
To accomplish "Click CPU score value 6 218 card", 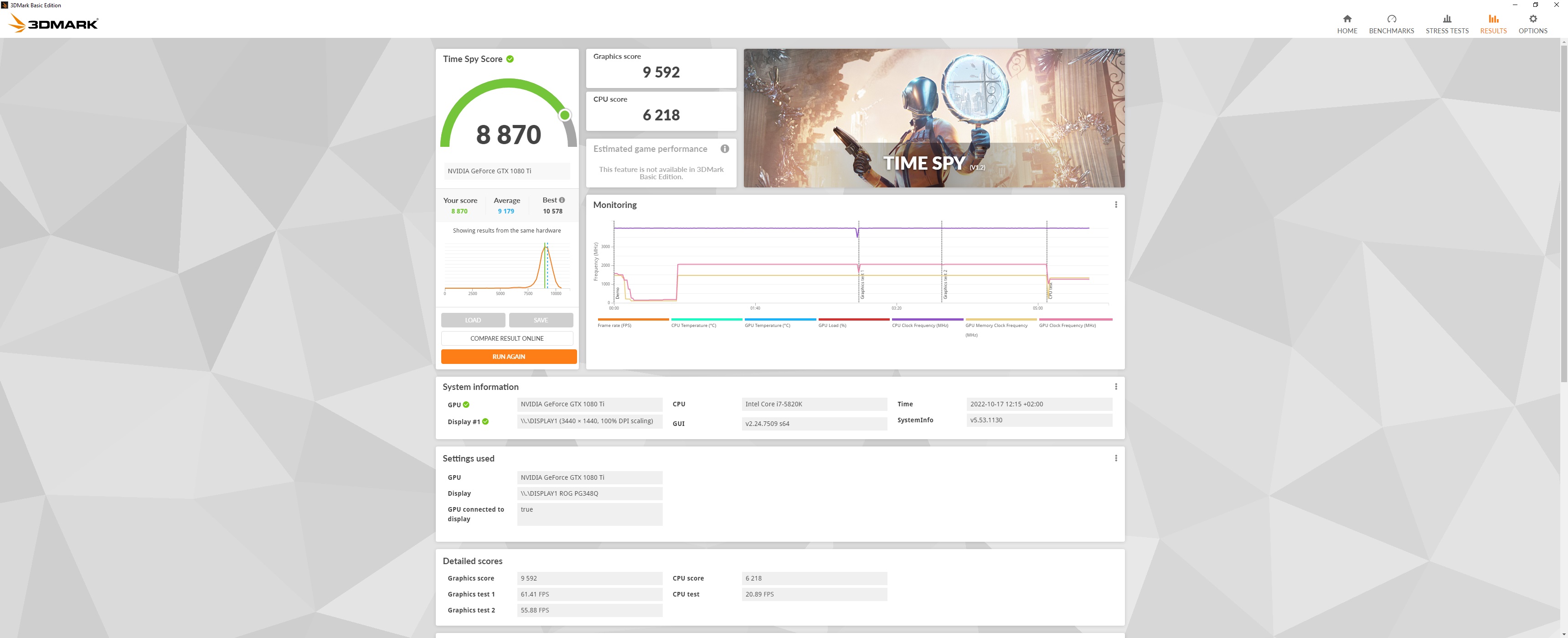I will (661, 111).
